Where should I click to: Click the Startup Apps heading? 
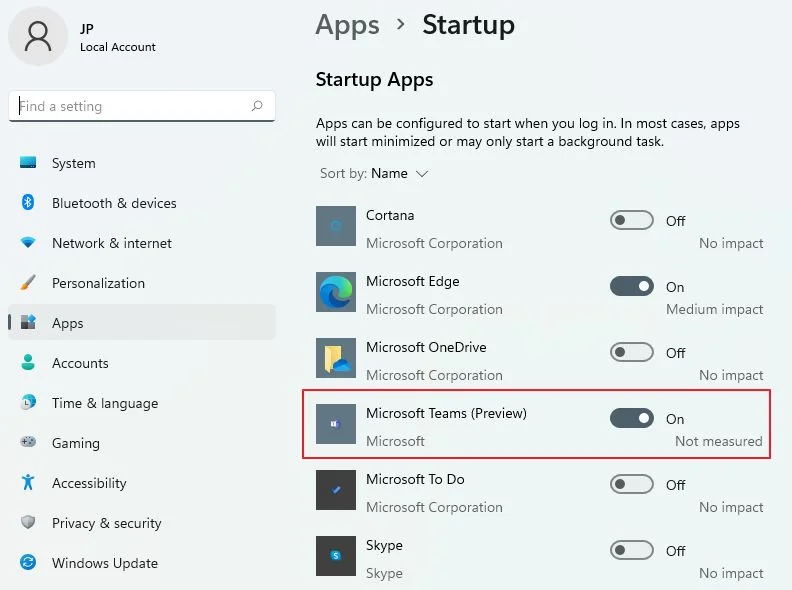click(x=374, y=80)
